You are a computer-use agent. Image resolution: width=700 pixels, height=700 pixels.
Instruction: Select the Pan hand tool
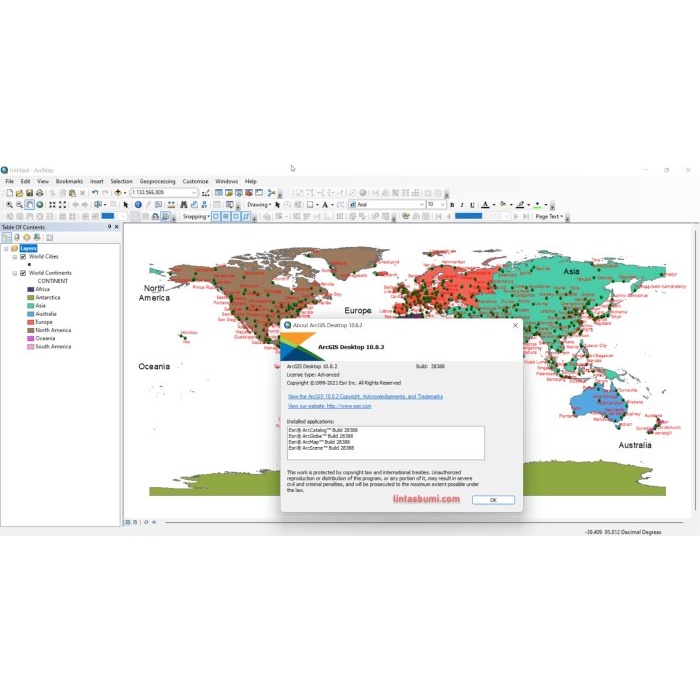29,204
